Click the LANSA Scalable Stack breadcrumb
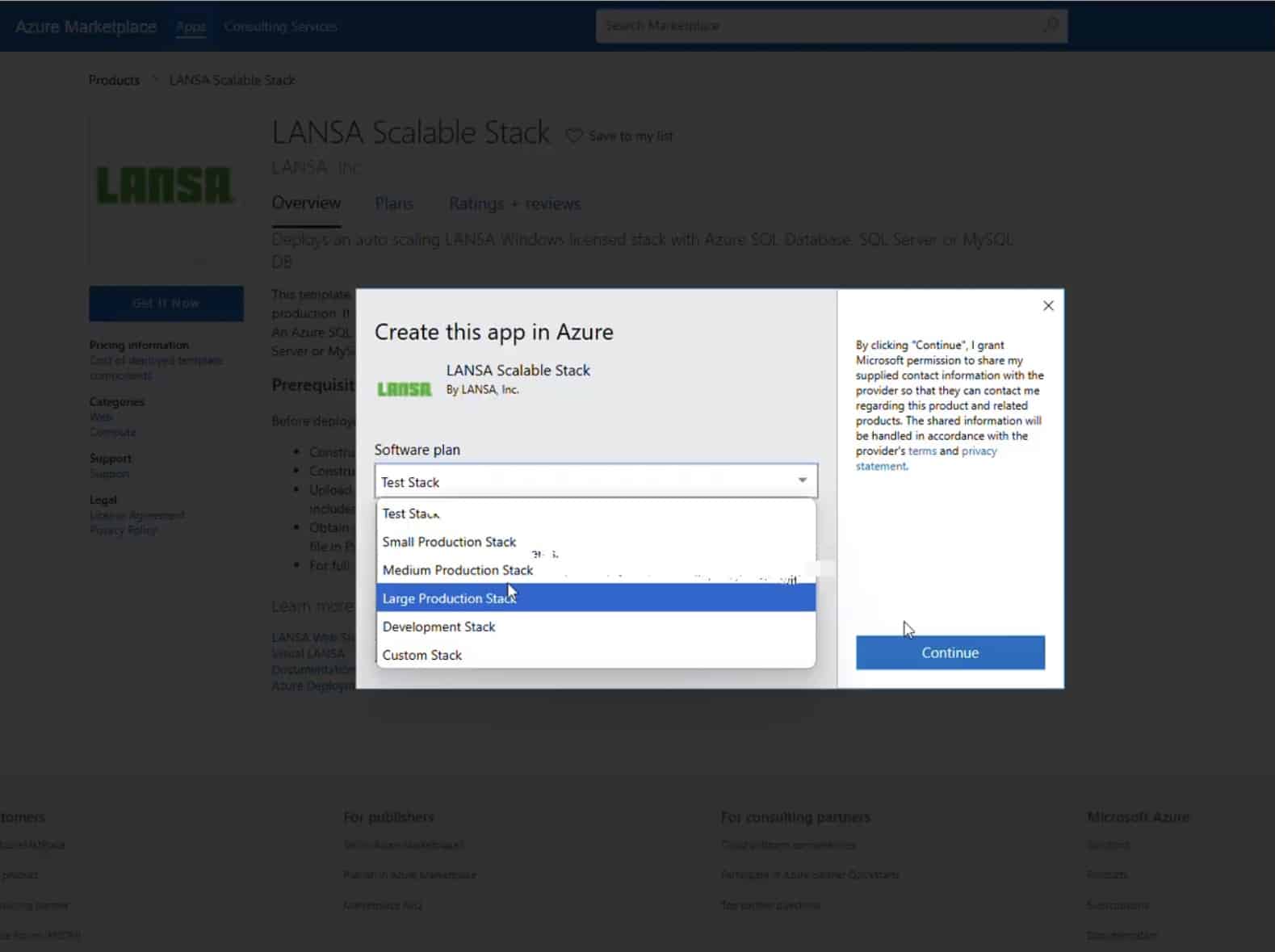Image resolution: width=1275 pixels, height=952 pixels. pos(232,80)
